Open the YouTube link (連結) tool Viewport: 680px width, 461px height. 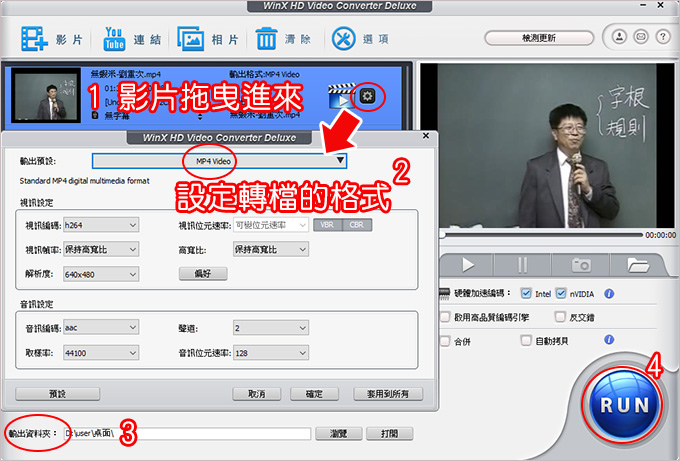click(x=114, y=39)
